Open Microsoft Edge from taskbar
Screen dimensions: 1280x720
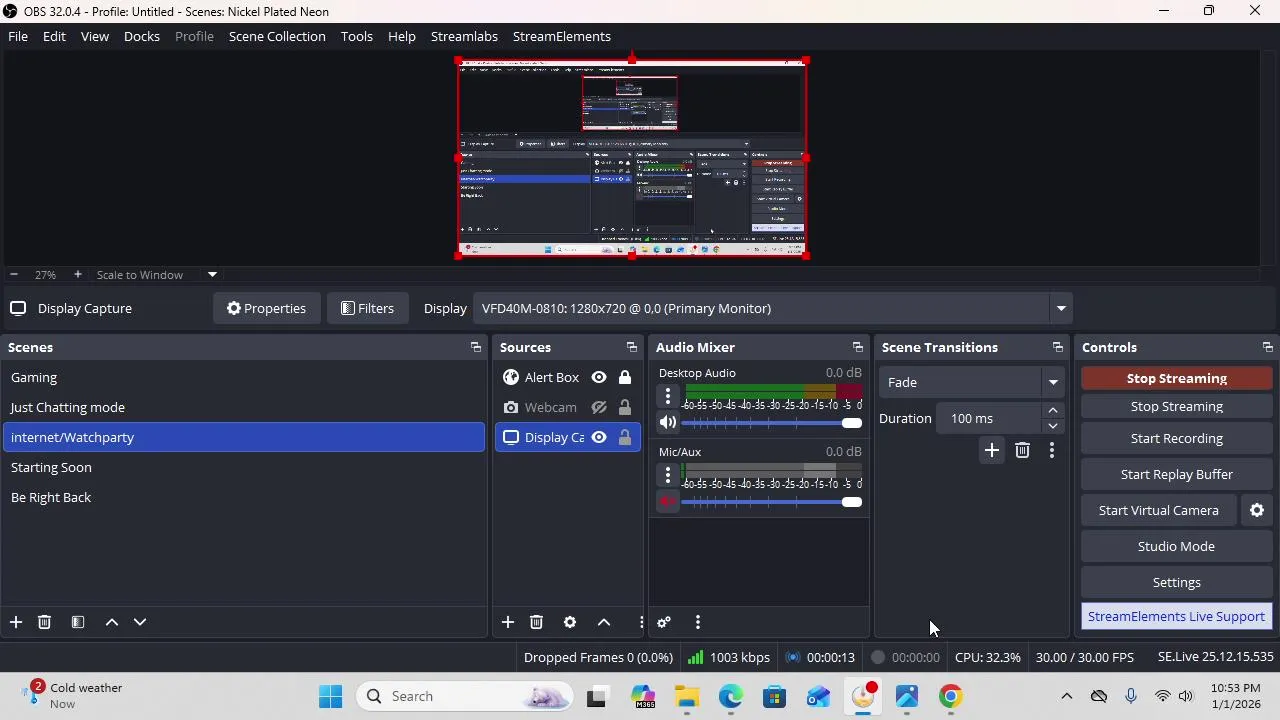click(731, 696)
